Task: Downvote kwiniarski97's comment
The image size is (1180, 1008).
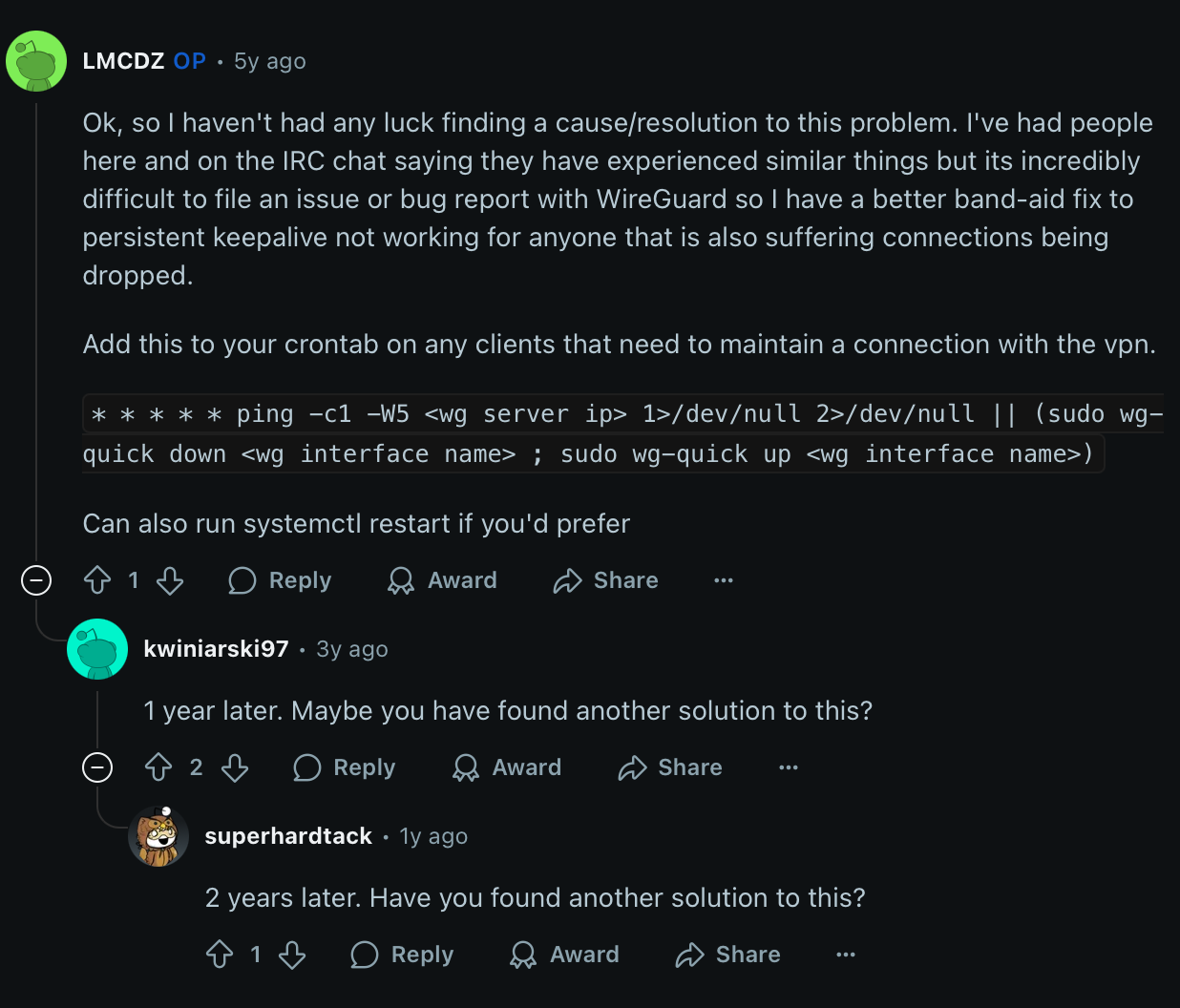Action: click(235, 767)
